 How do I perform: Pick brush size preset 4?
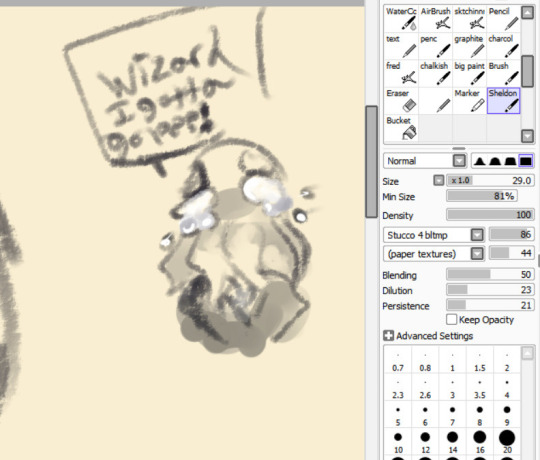pyautogui.click(x=507, y=388)
